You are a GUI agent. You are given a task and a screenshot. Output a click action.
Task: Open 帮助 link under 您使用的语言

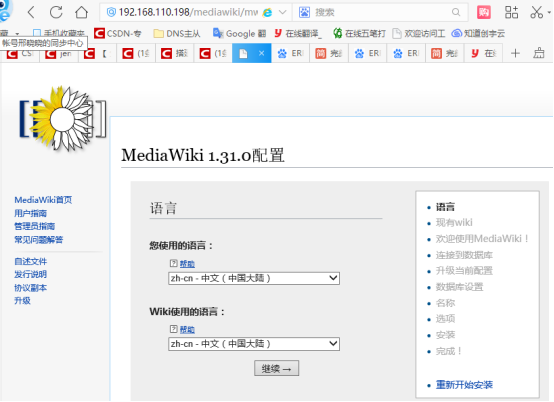click(x=187, y=264)
